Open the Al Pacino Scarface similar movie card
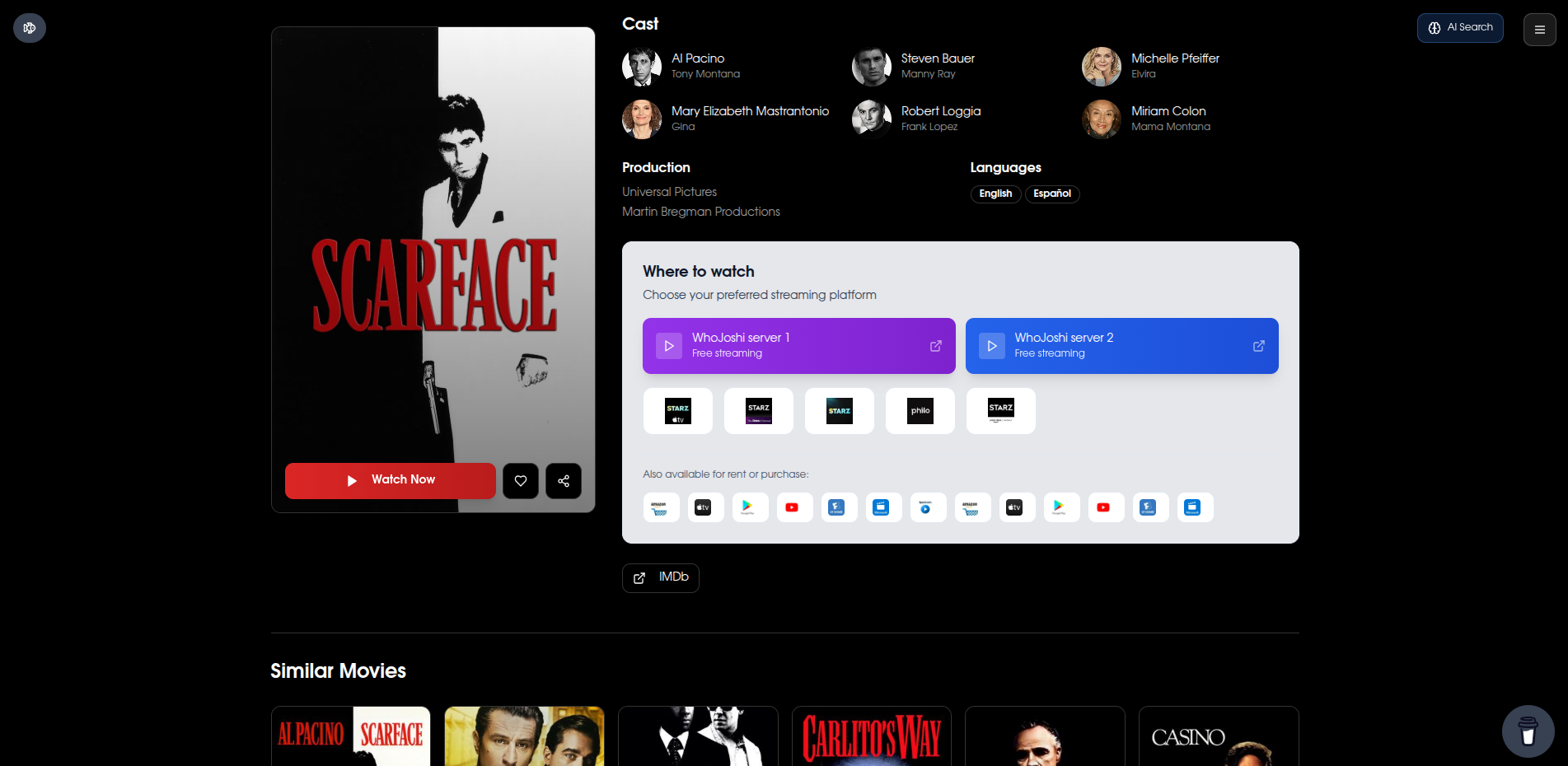 tap(351, 736)
